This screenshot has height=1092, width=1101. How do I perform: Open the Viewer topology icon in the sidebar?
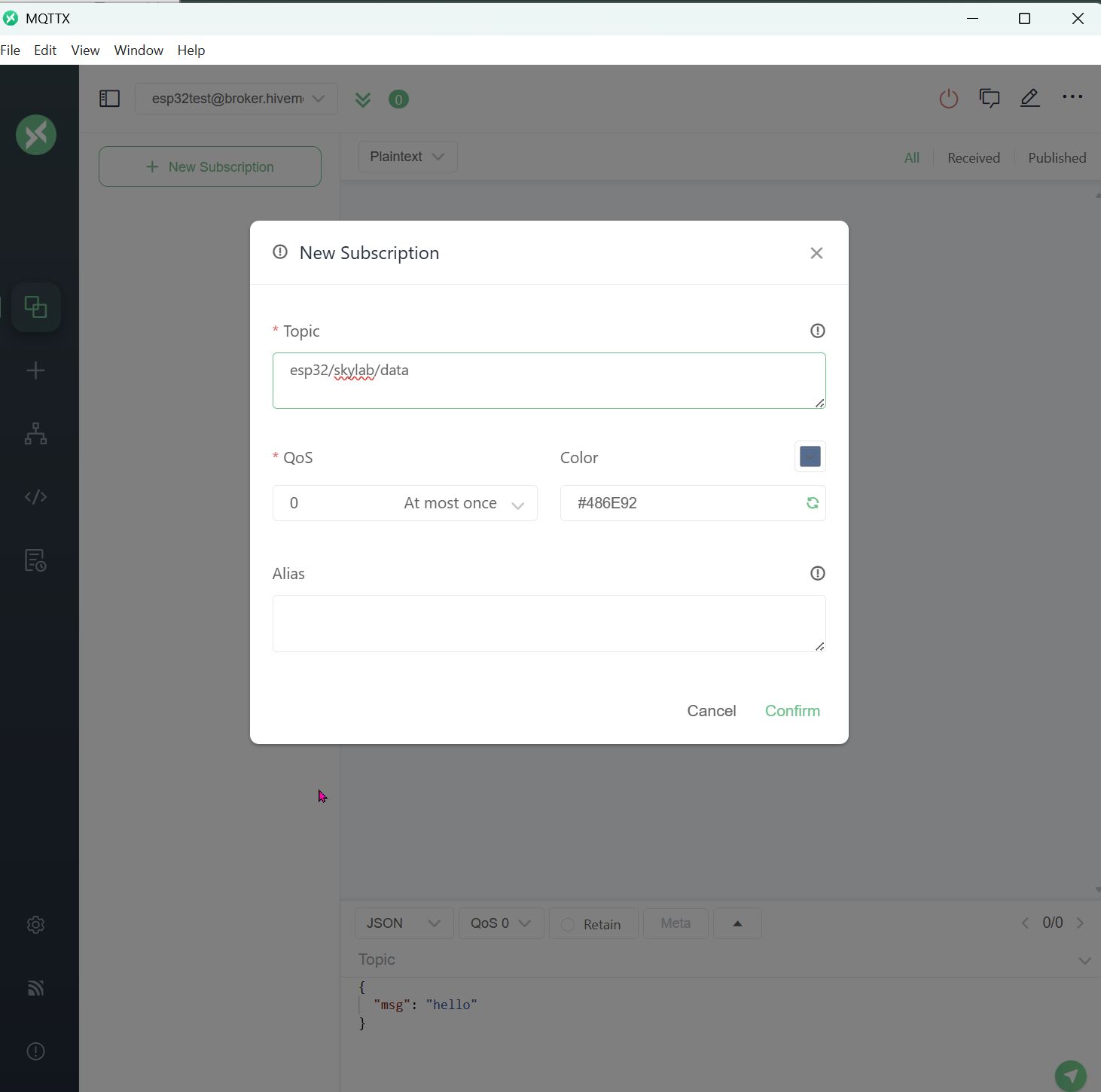pos(35,434)
